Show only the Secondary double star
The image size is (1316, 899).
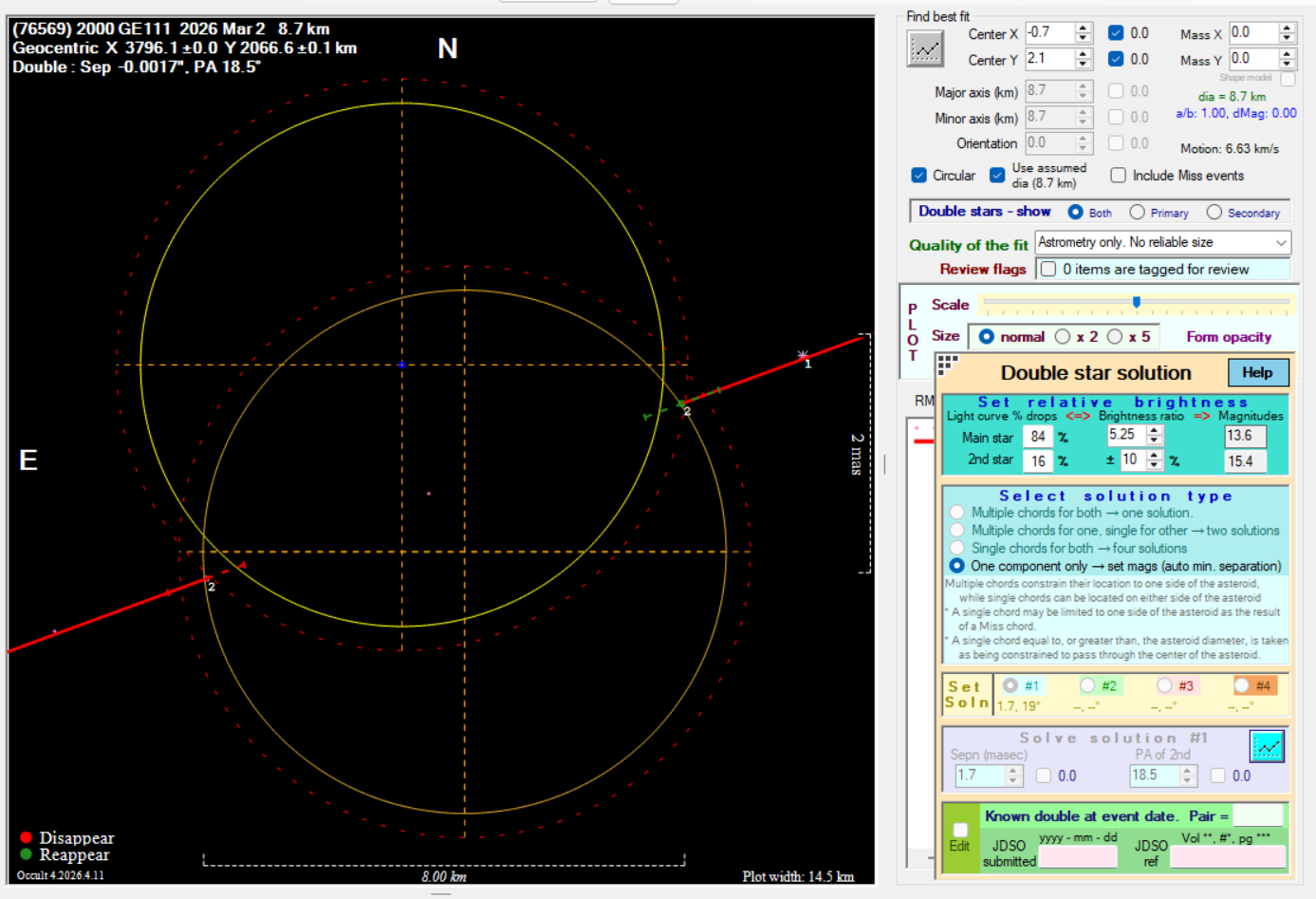[x=1214, y=213]
